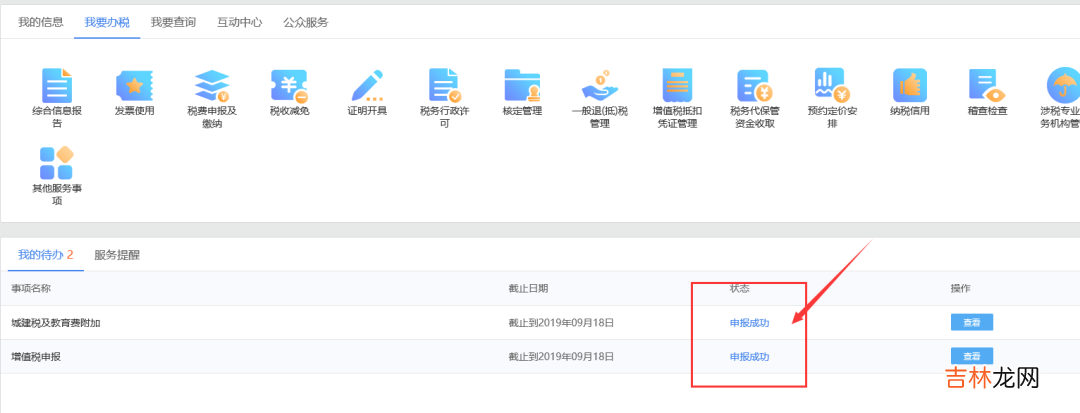The image size is (1080, 413).
Task: Click the 税务行政许可 icon
Action: pyautogui.click(x=444, y=87)
